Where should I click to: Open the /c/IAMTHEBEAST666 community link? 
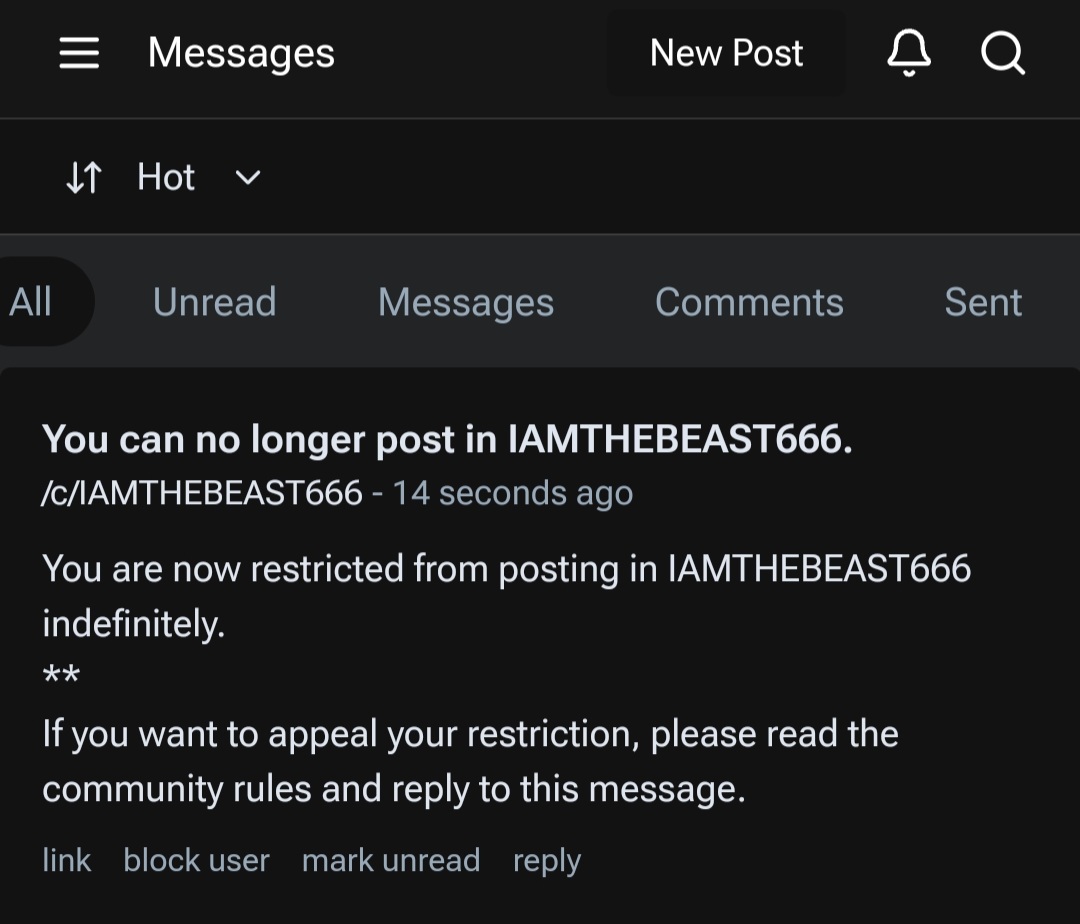click(x=202, y=493)
